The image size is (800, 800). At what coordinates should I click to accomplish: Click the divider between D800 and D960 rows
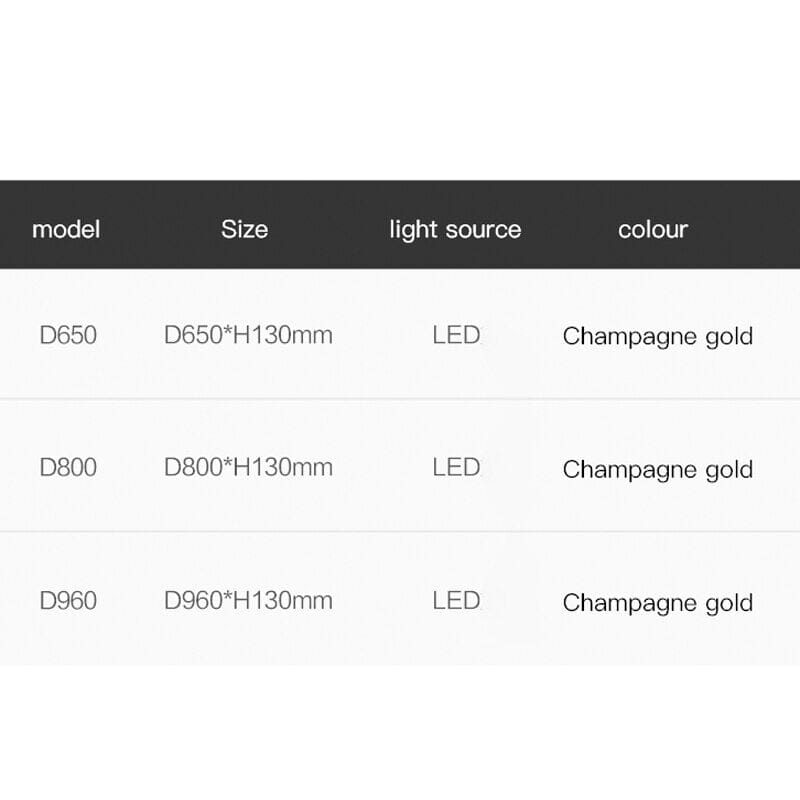[400, 531]
